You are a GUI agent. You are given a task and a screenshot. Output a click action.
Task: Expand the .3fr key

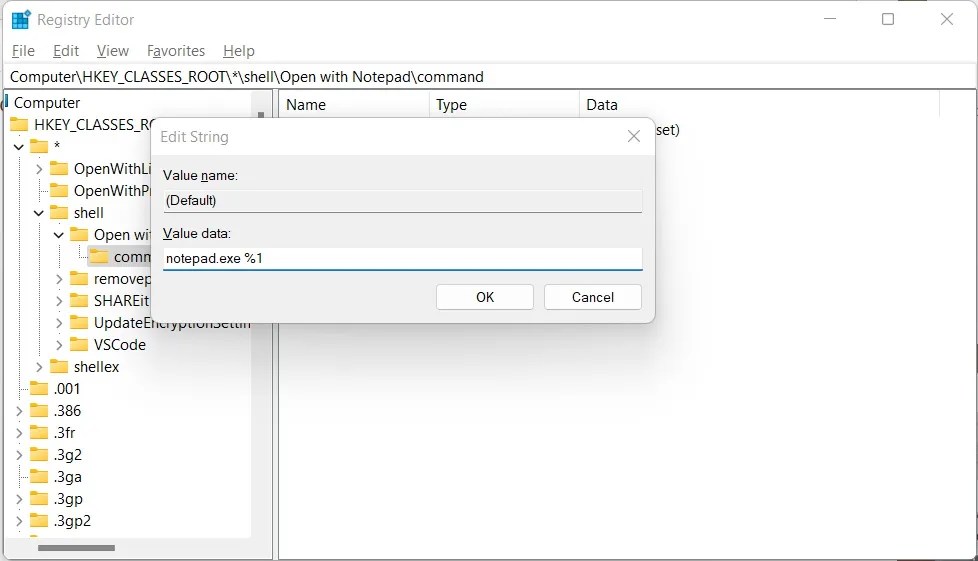pyautogui.click(x=19, y=432)
